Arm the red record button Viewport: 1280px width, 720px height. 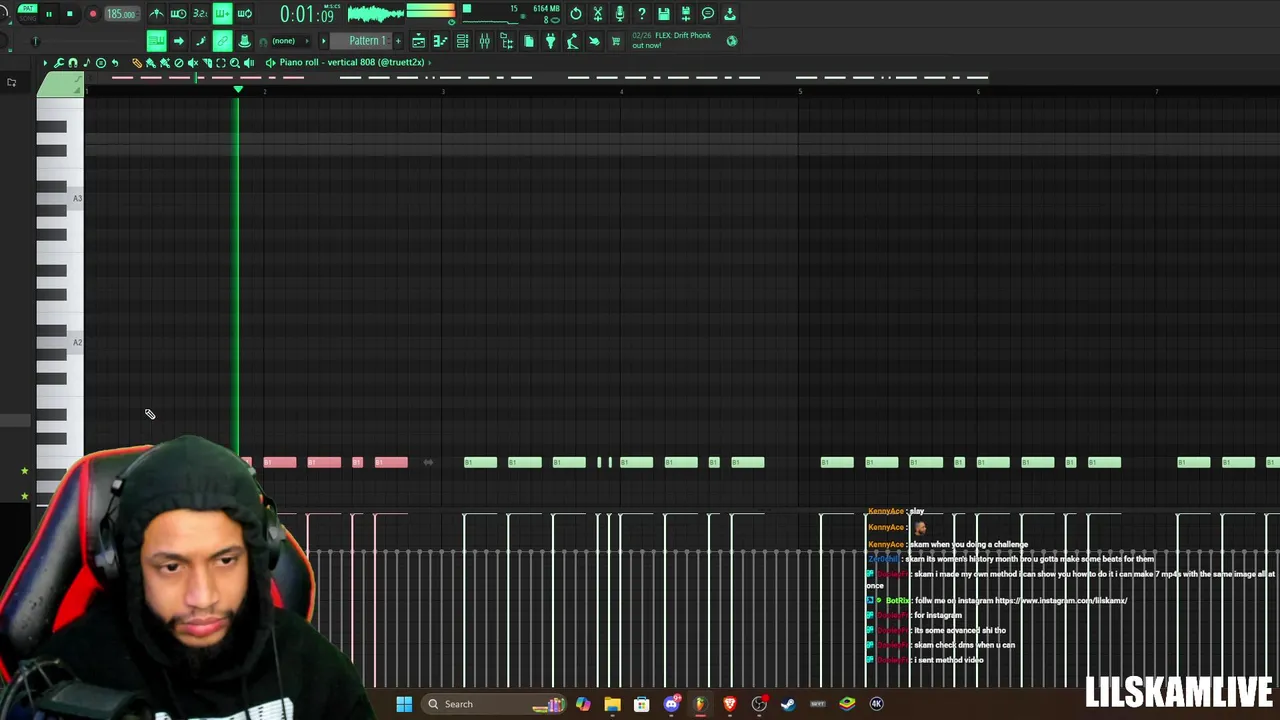pos(93,14)
